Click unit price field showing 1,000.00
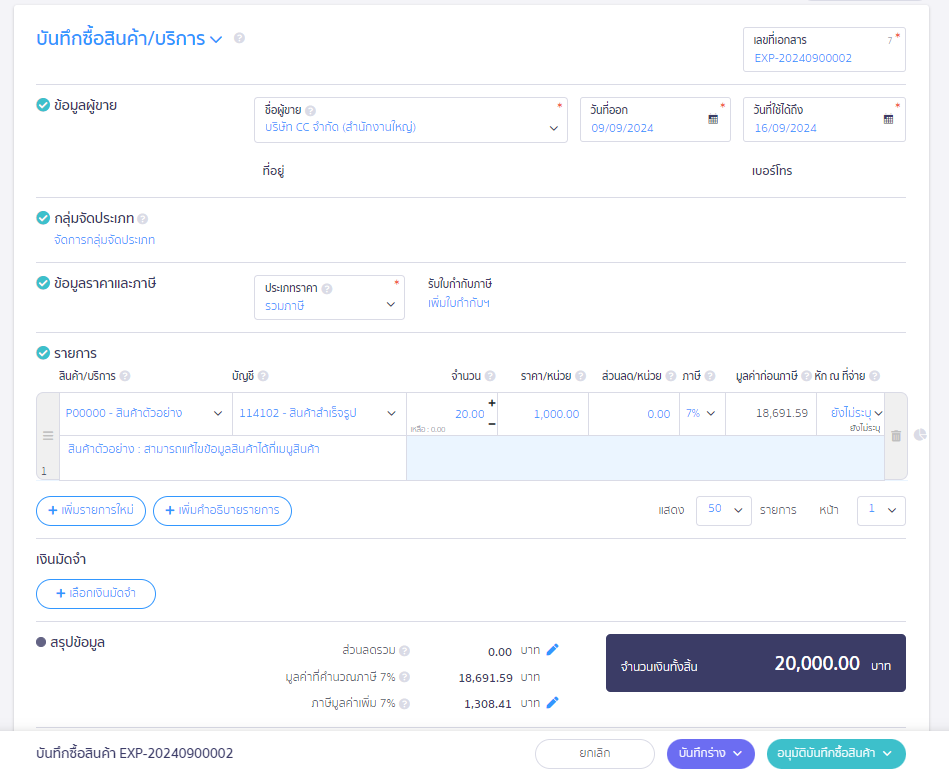This screenshot has height=770, width=949. click(543, 414)
